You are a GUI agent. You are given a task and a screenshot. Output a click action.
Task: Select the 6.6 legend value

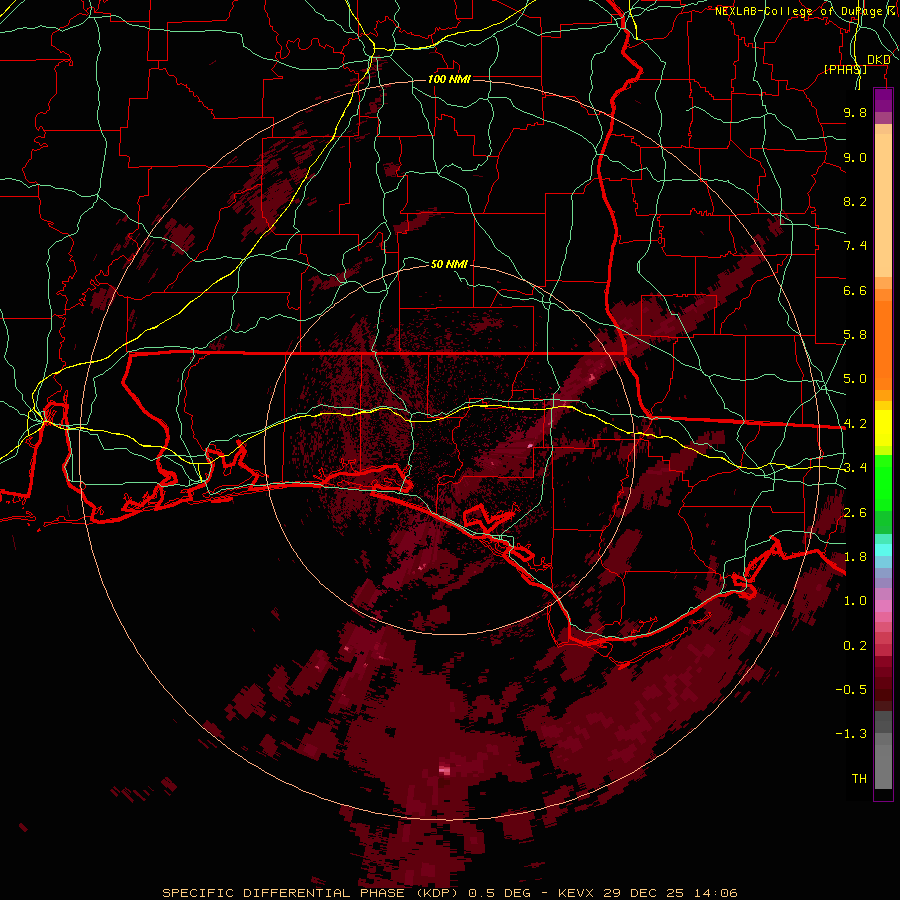[x=855, y=290]
